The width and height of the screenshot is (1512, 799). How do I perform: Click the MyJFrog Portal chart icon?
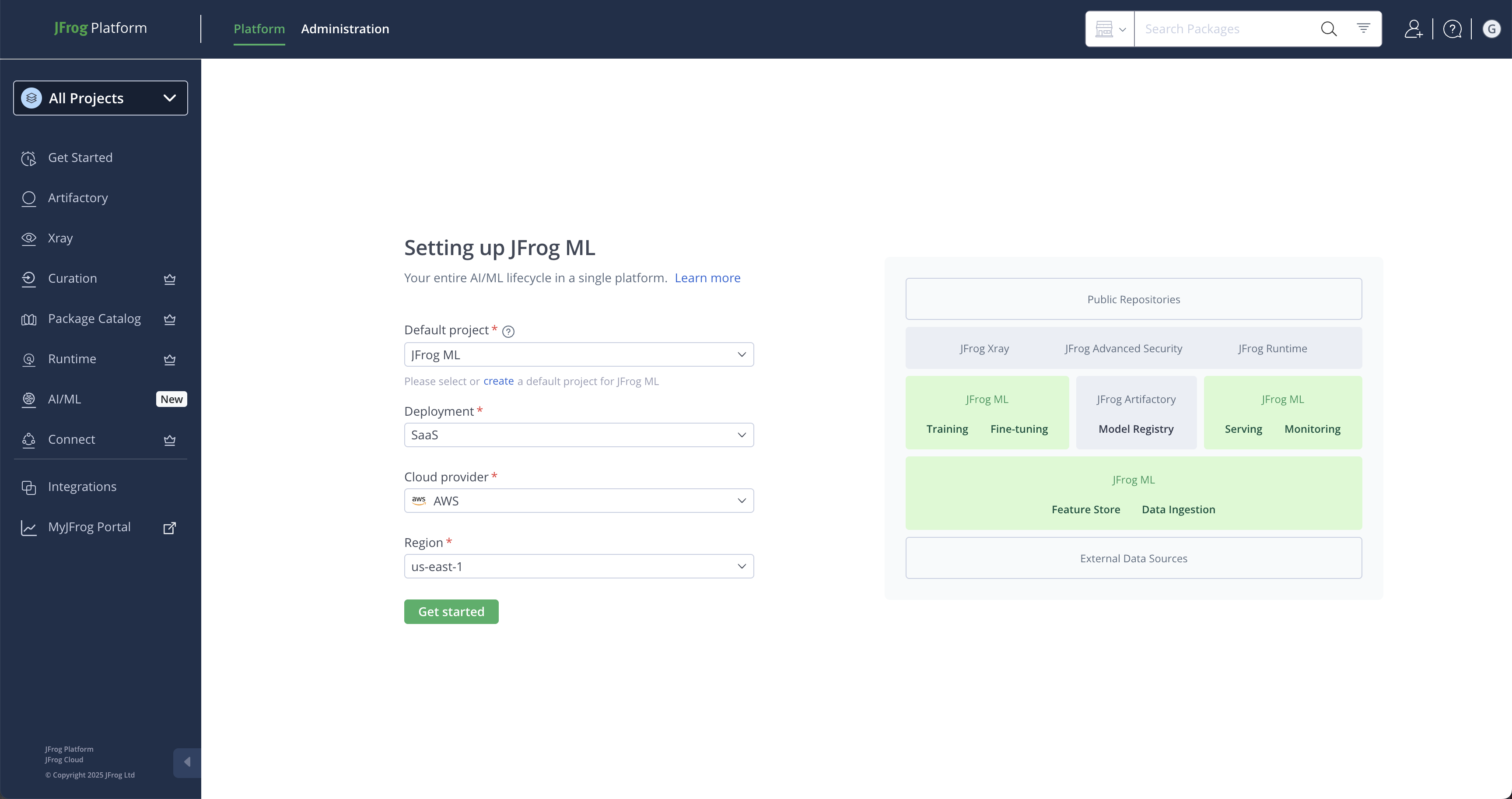click(x=29, y=528)
